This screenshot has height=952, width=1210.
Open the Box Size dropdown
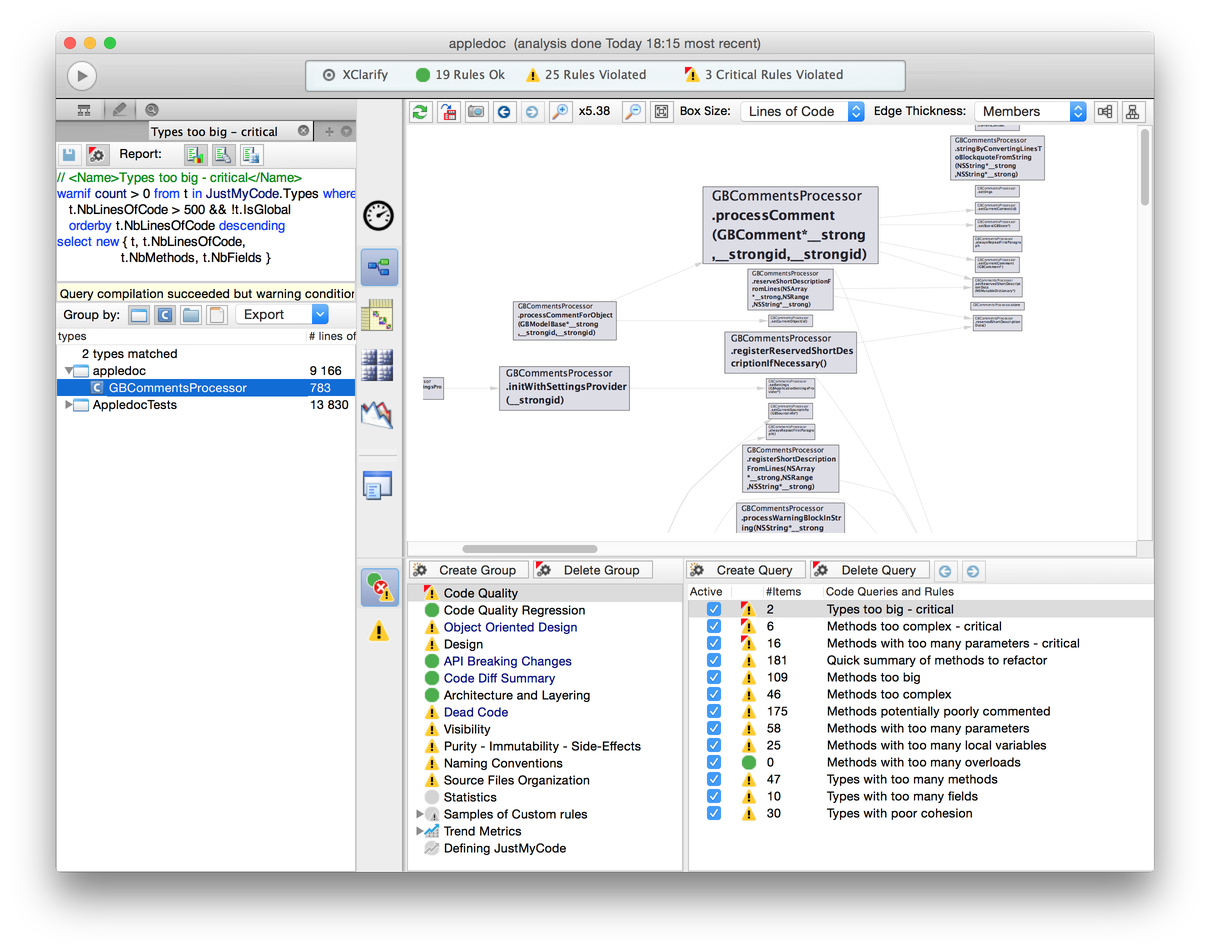[802, 112]
